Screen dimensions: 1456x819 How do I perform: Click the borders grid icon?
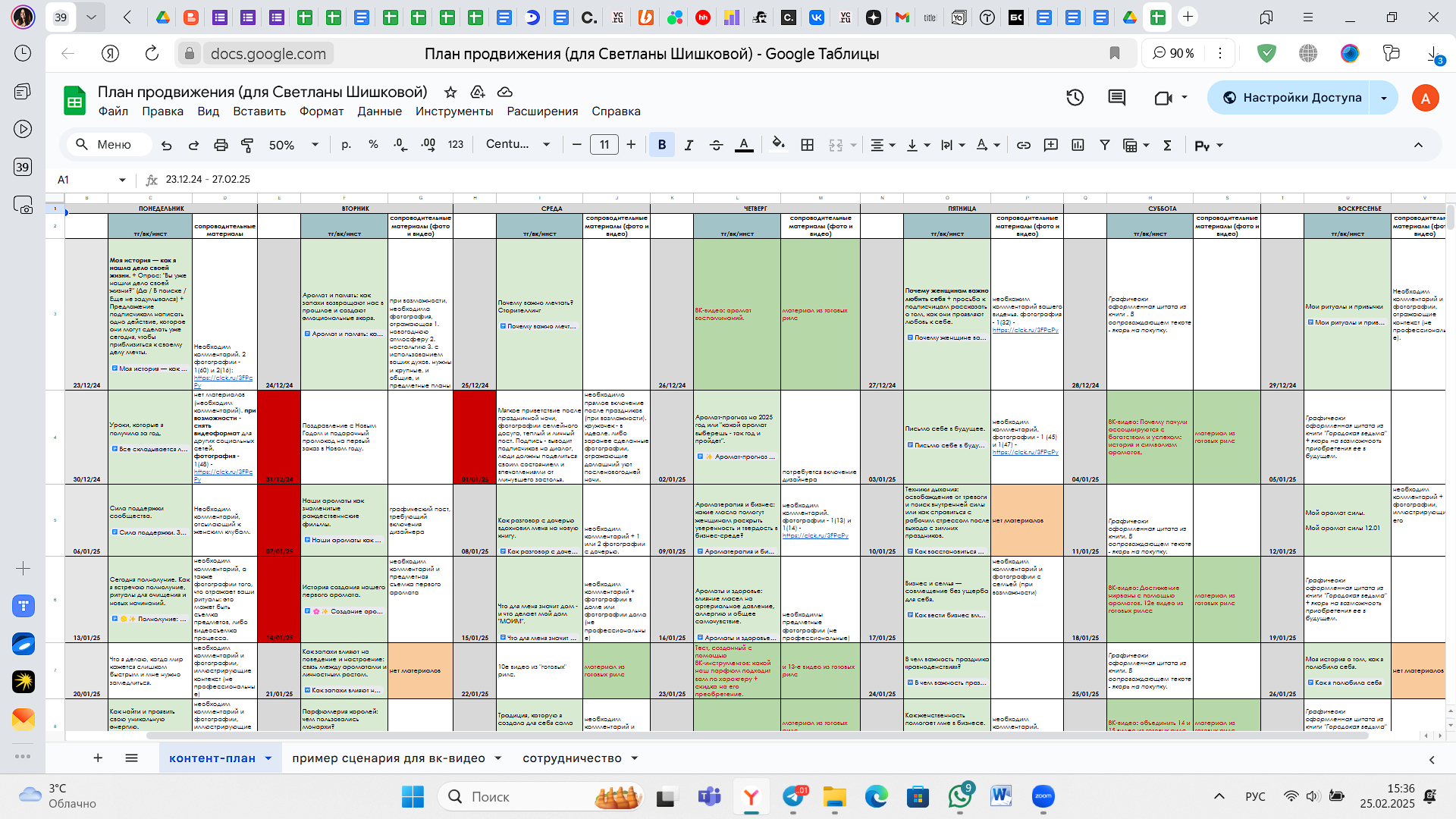(x=808, y=145)
